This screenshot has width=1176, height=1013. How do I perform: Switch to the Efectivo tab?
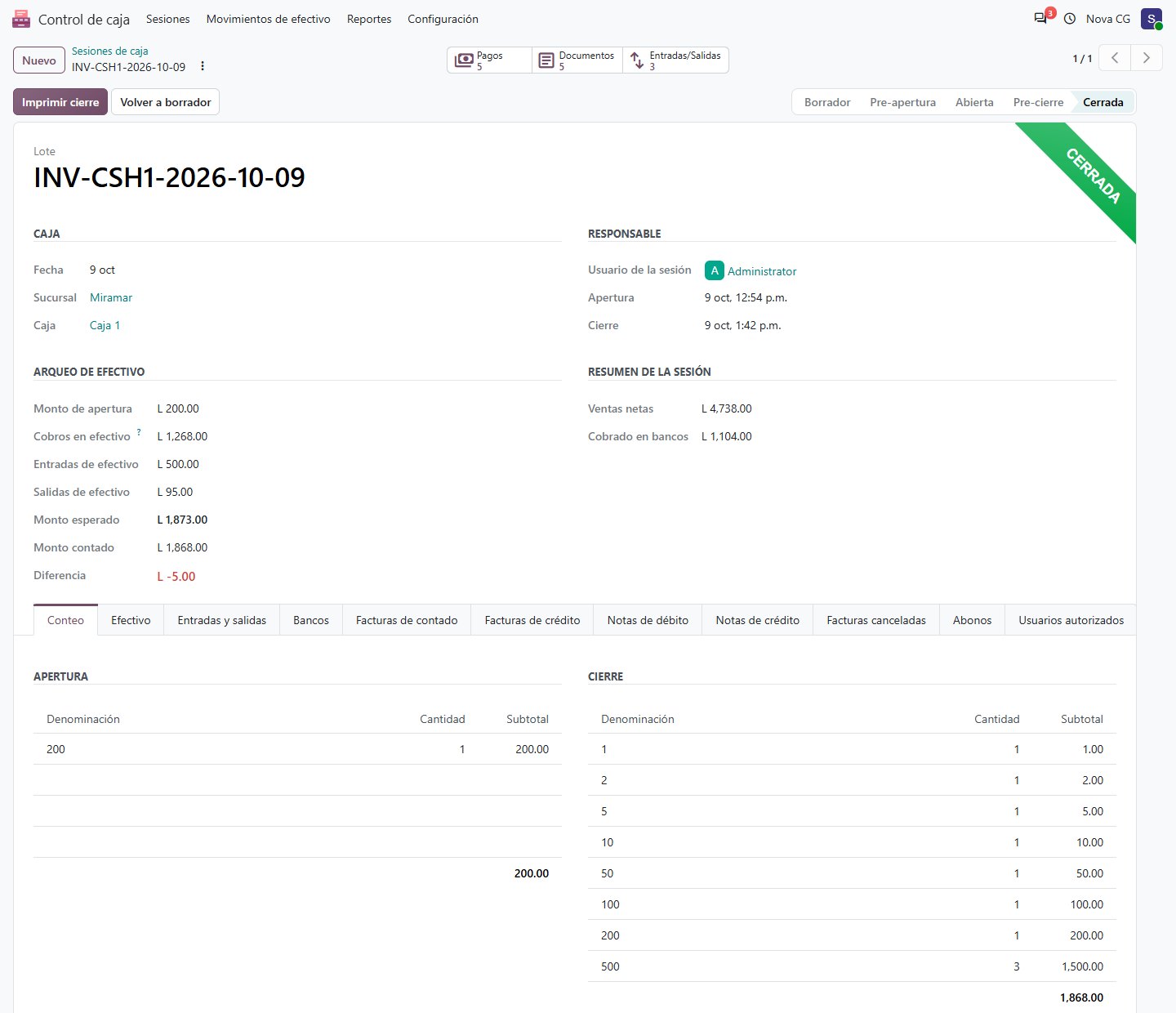[x=131, y=620]
